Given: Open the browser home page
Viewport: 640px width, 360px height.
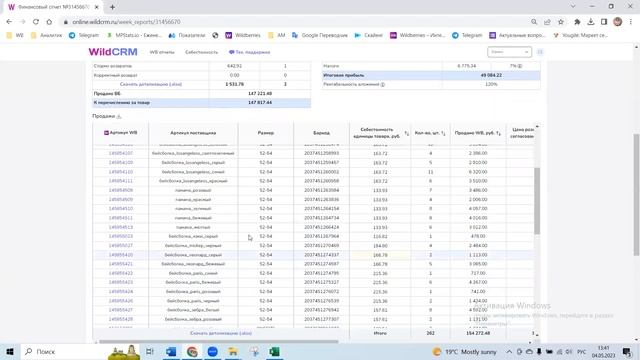Looking at the screenshot, I should pyautogui.click(x=49, y=22).
